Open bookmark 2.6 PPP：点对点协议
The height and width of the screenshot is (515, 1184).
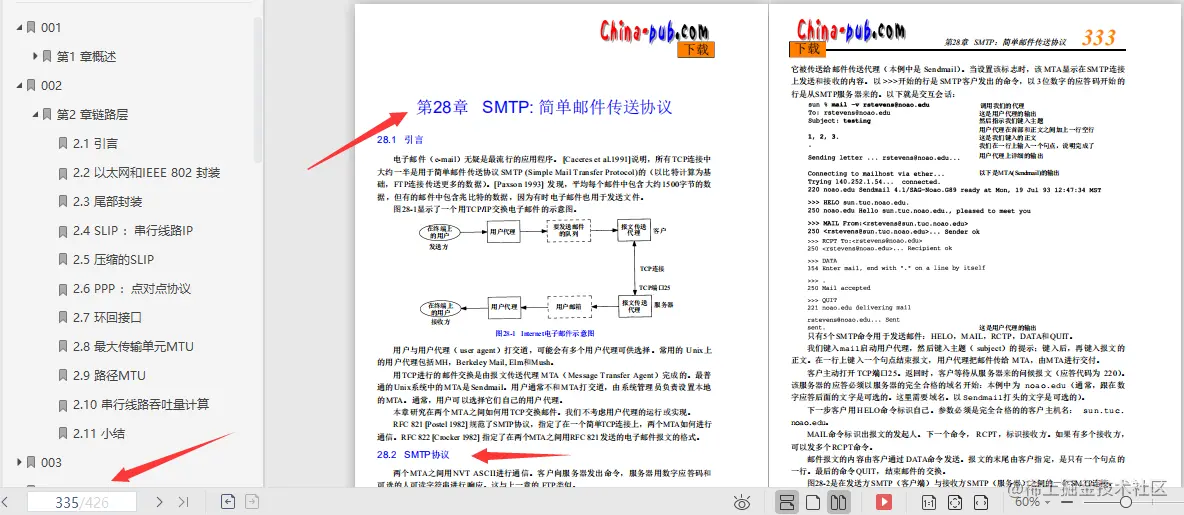pos(132,288)
